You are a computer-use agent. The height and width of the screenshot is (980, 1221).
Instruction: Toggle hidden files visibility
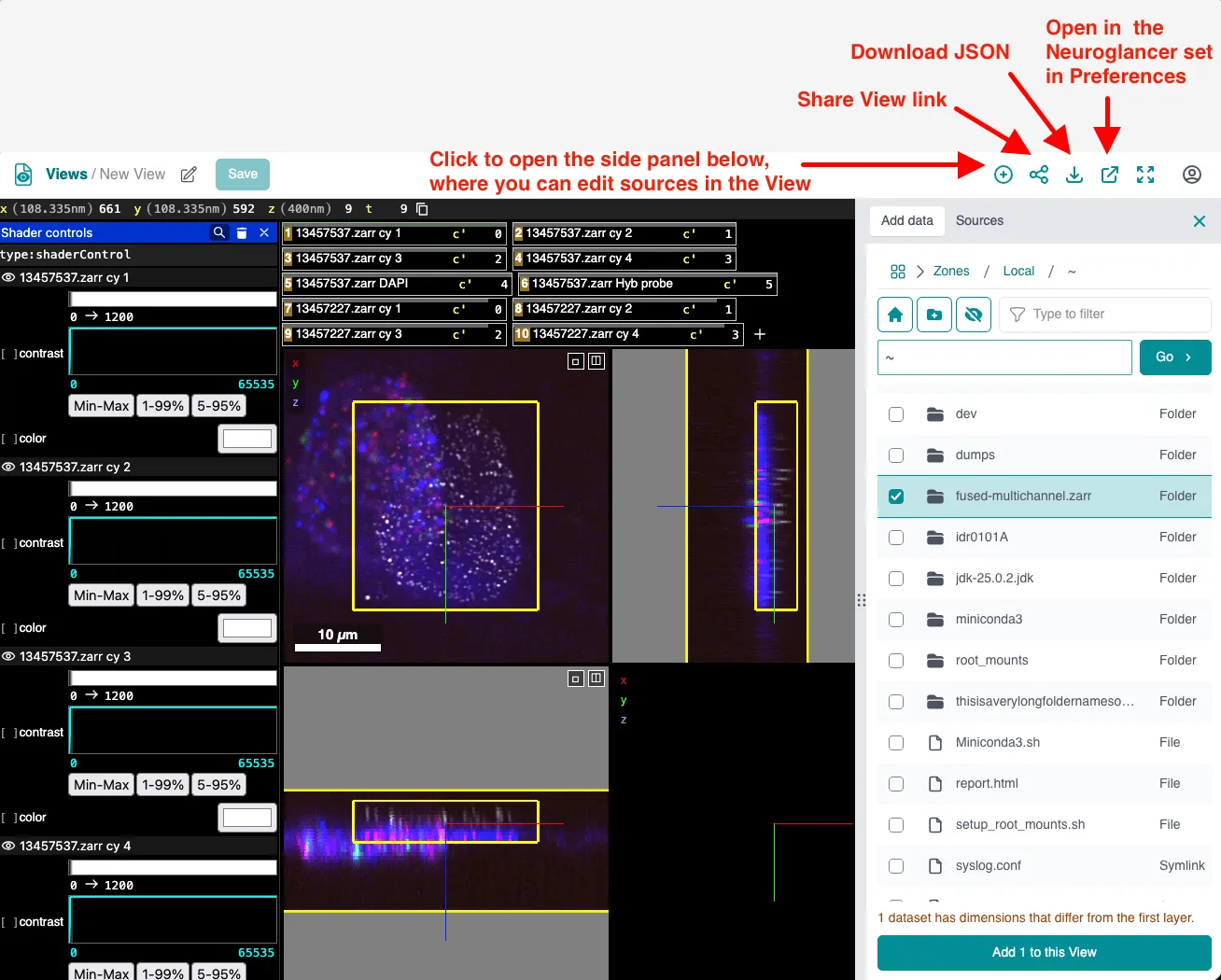[974, 315]
